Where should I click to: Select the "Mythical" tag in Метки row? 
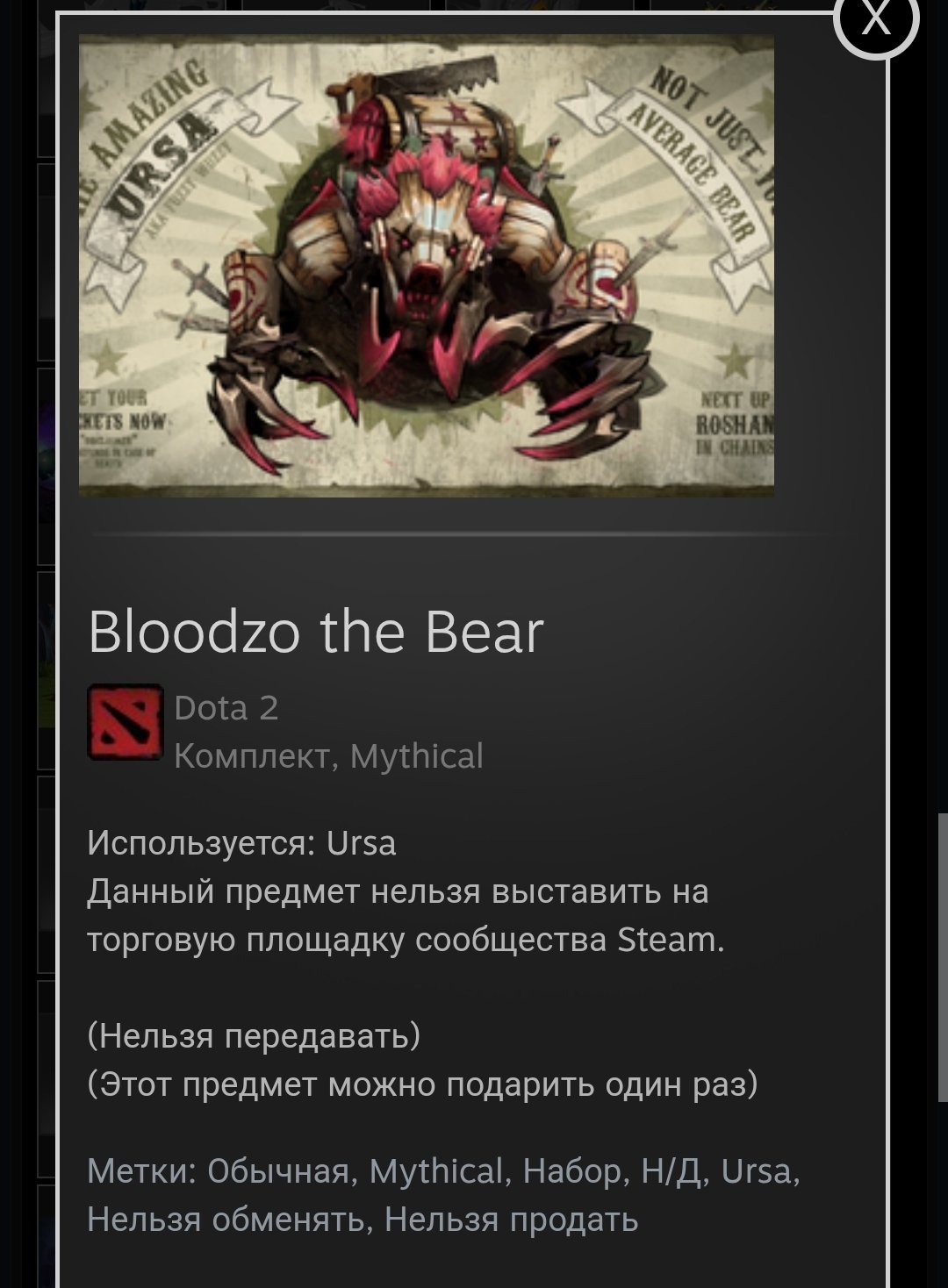tap(435, 1171)
